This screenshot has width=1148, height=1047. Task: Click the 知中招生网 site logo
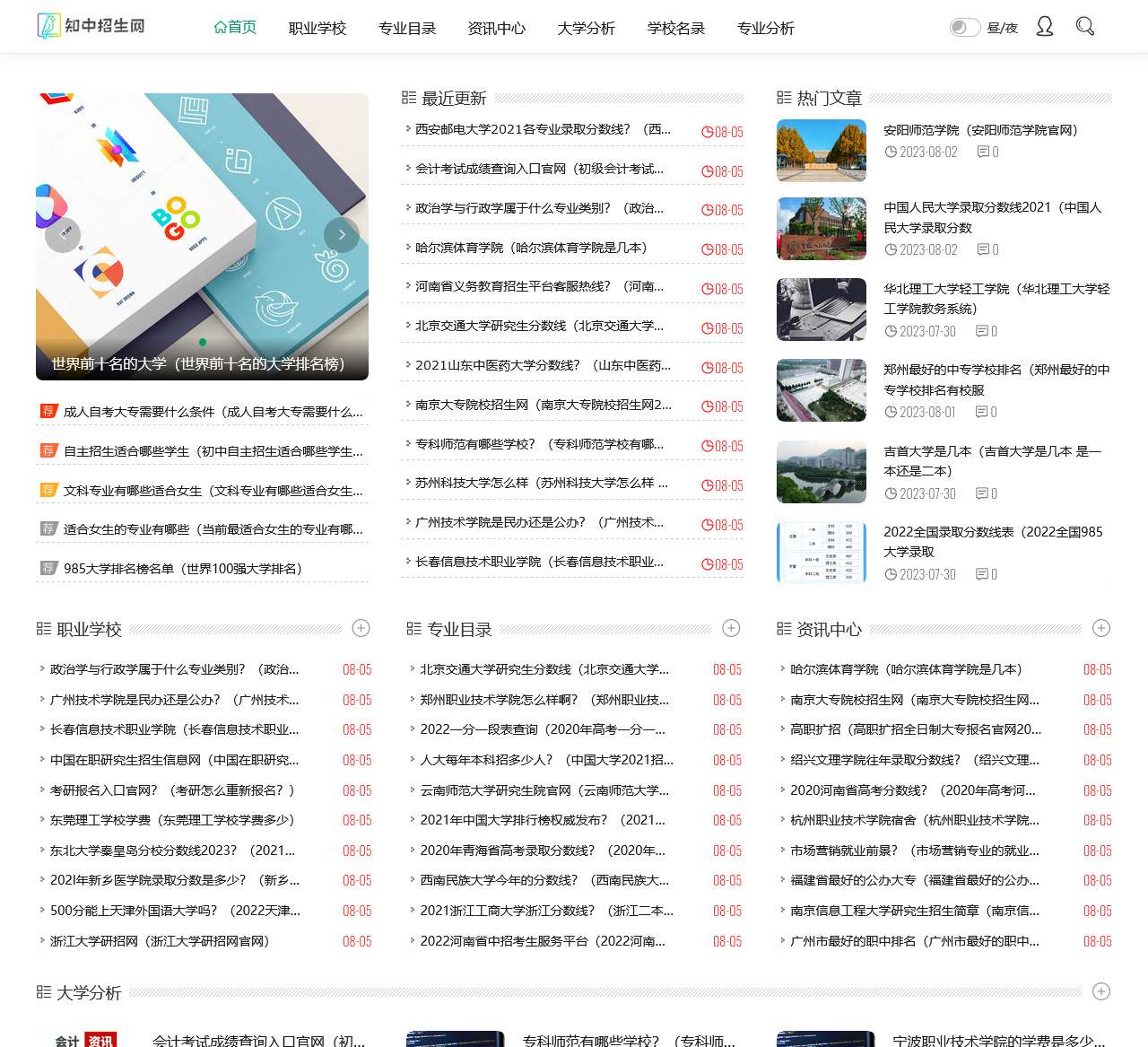tap(91, 26)
